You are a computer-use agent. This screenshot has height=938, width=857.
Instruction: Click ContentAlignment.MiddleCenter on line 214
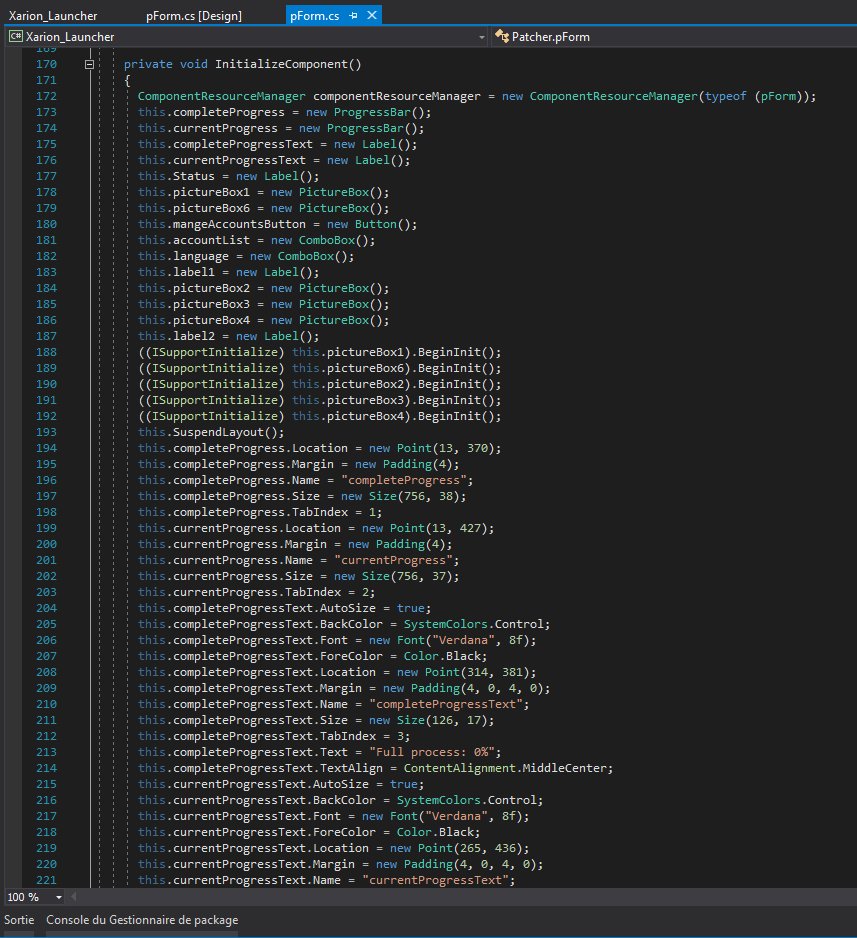(x=505, y=768)
